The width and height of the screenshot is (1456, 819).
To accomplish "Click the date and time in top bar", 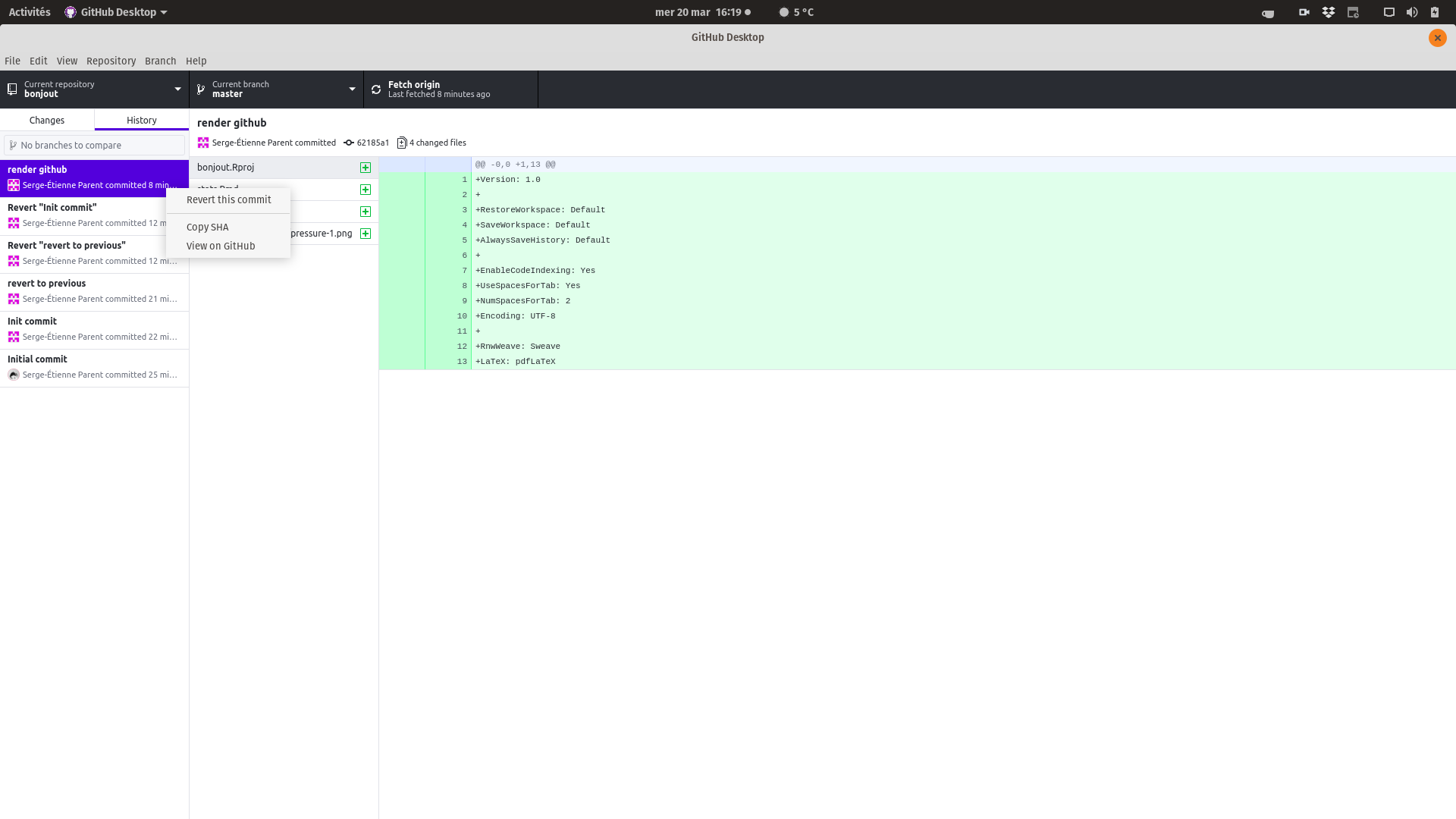I will pyautogui.click(x=698, y=12).
